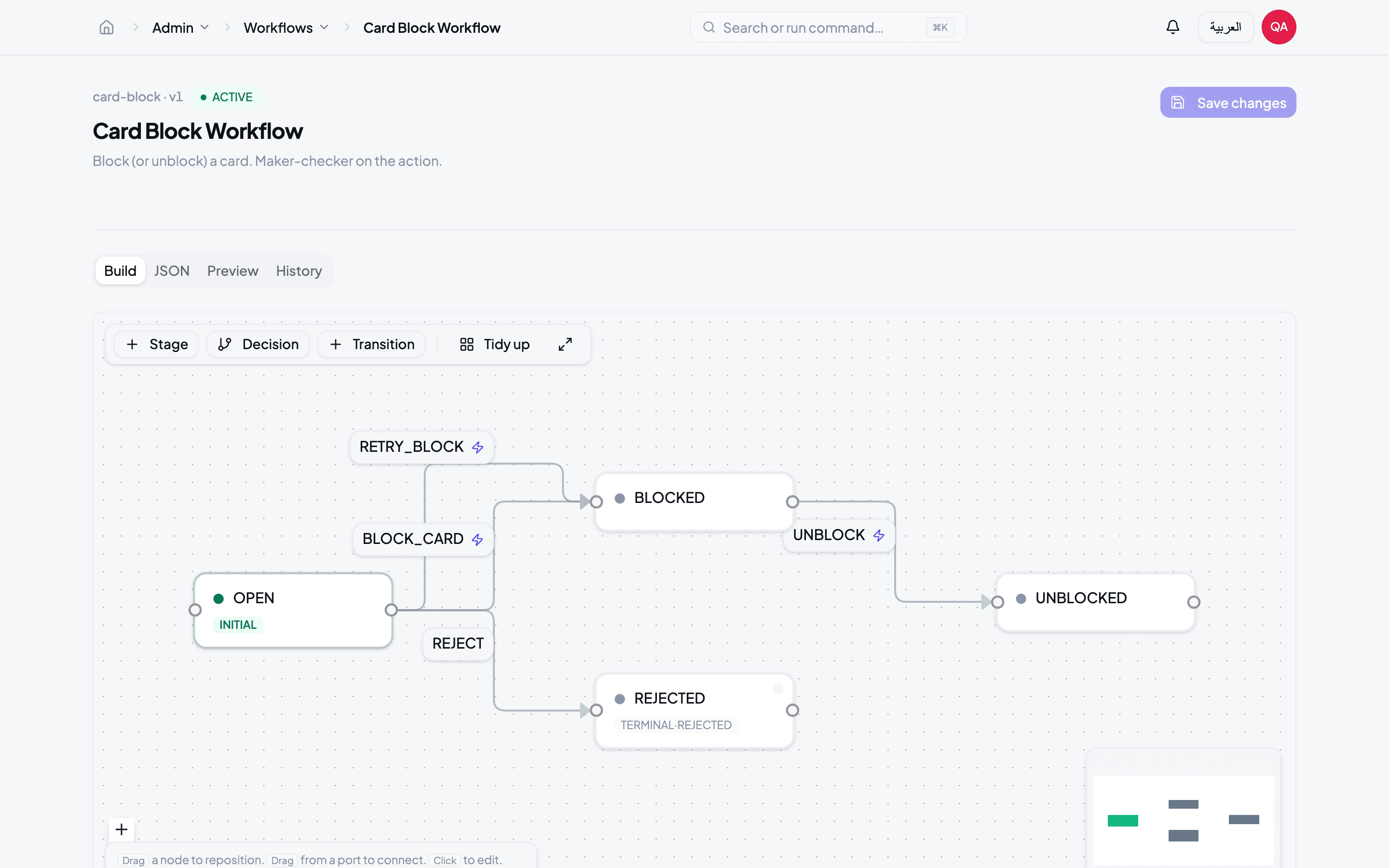Select the RETRY_BLOCK transition label
1389x868 pixels.
tap(422, 447)
